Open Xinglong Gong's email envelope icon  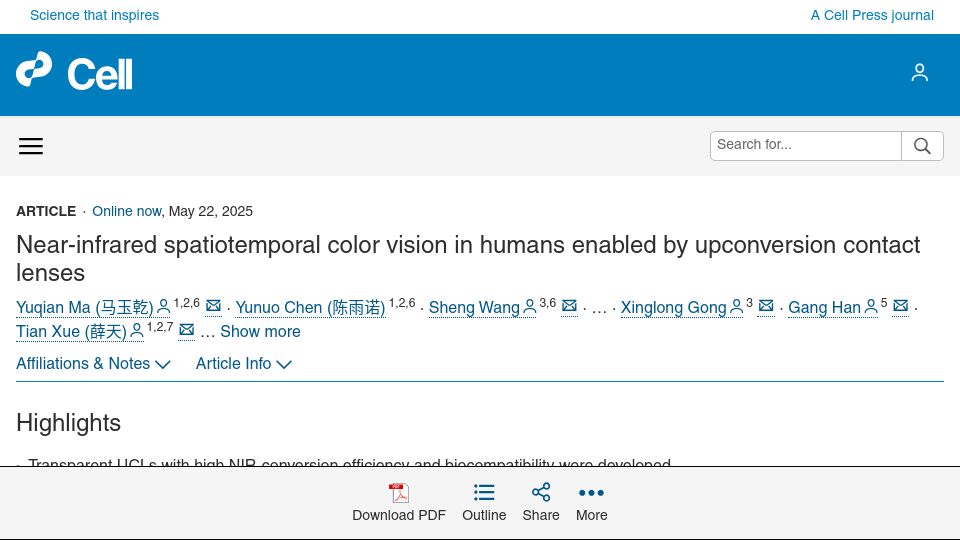click(766, 306)
